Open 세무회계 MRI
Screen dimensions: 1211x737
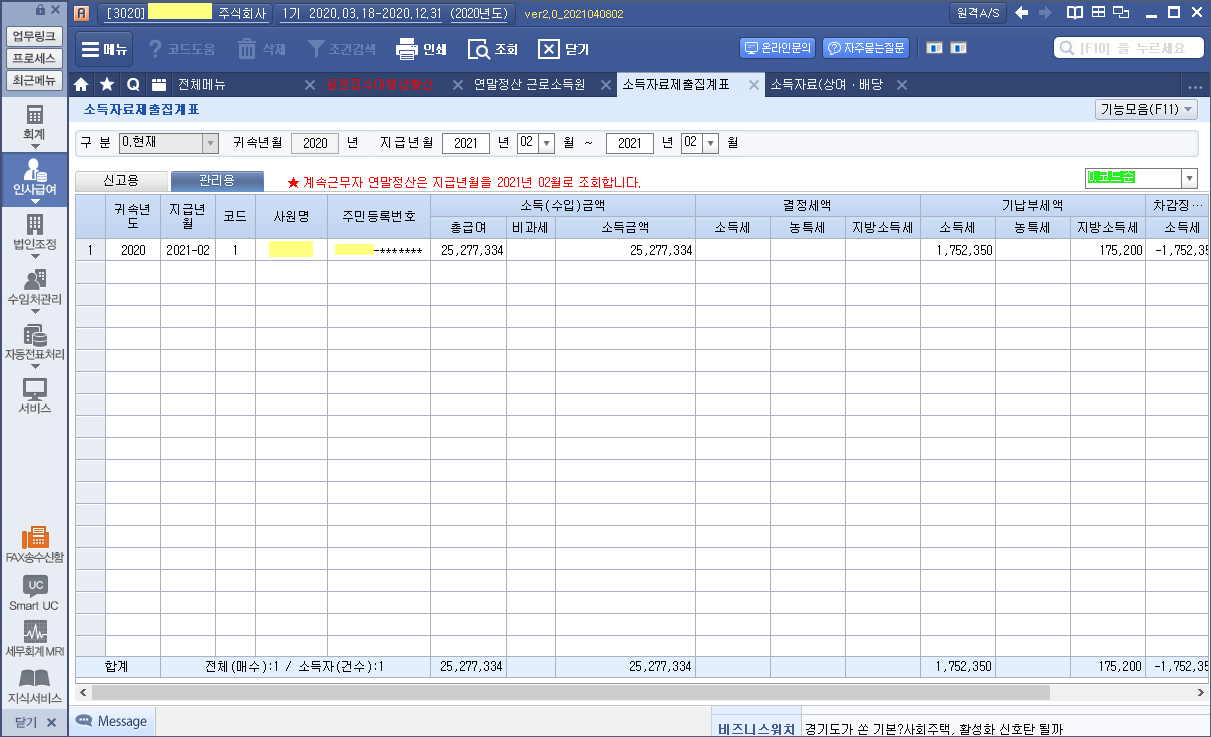(x=34, y=640)
